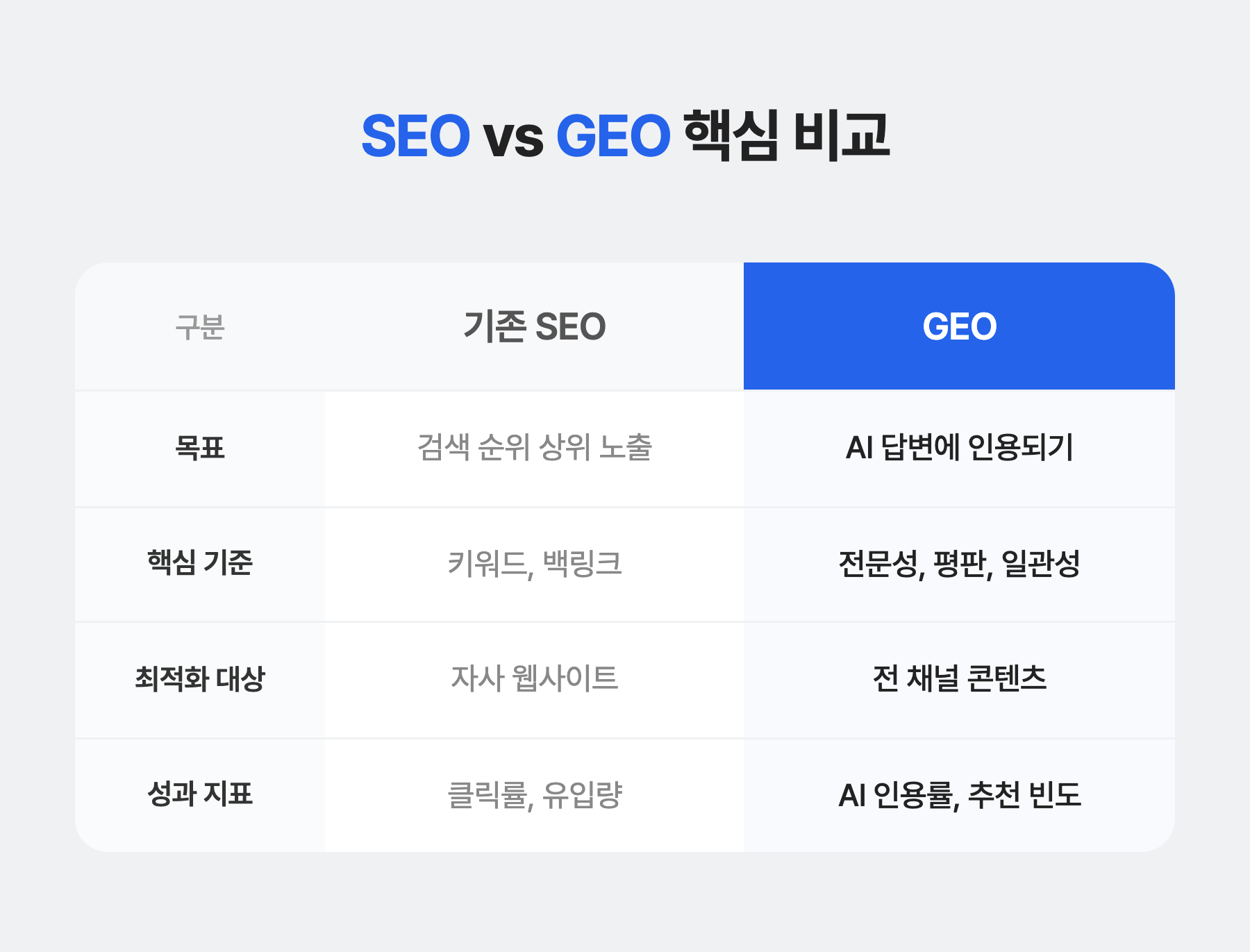Screen dimensions: 1250x952
Task: Select the 핵심 기준 row label
Action: 199,563
